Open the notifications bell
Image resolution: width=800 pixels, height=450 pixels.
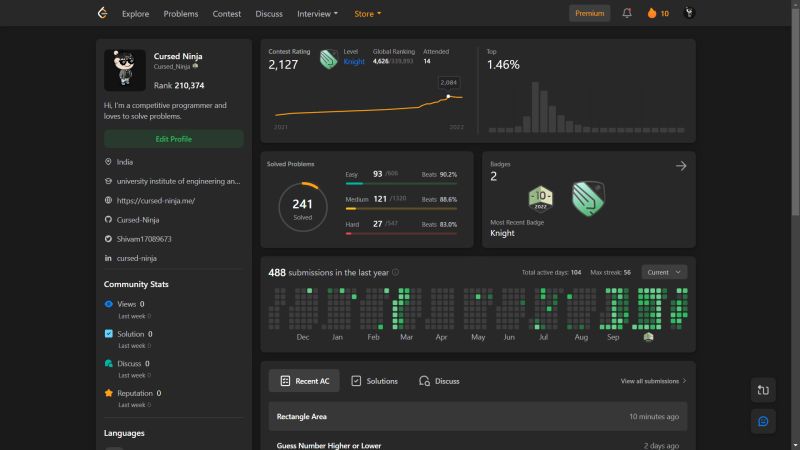coord(627,13)
